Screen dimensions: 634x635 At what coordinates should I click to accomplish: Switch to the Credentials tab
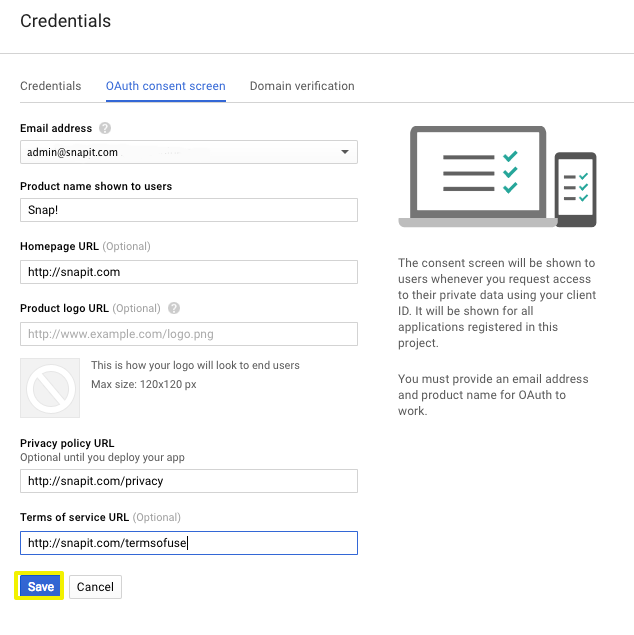(51, 86)
